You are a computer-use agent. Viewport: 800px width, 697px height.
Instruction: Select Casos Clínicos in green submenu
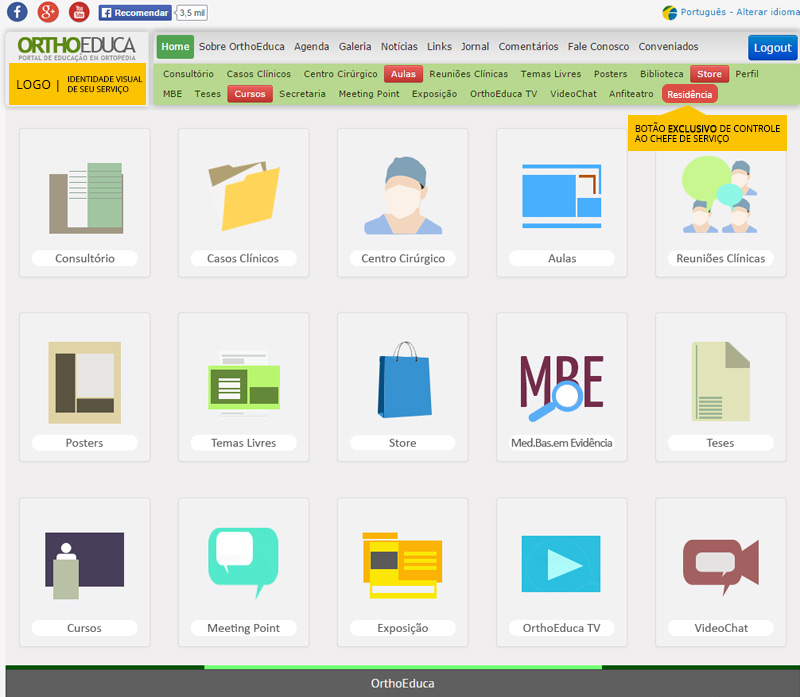(259, 74)
